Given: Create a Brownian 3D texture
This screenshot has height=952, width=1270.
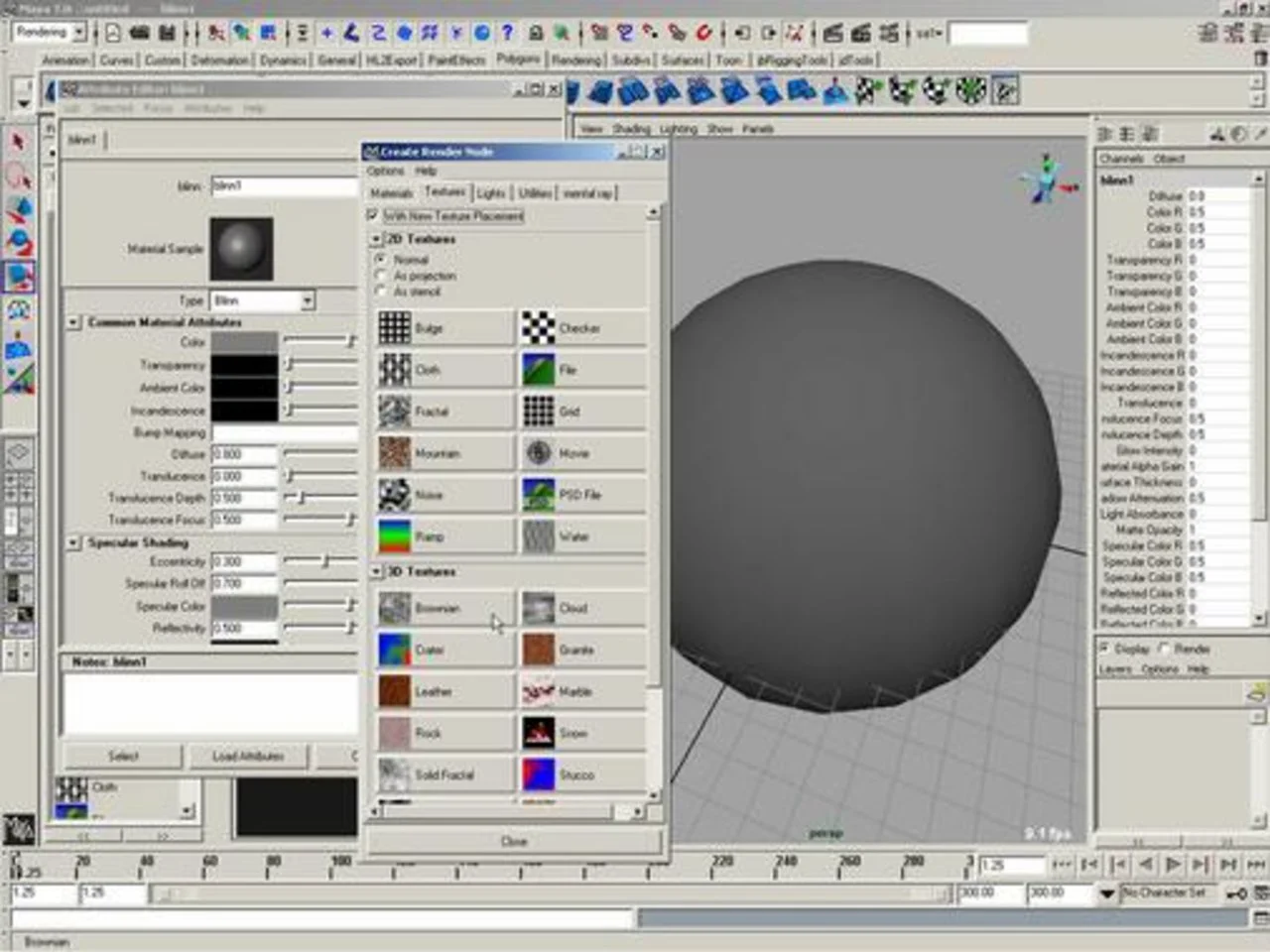Looking at the screenshot, I should 445,608.
